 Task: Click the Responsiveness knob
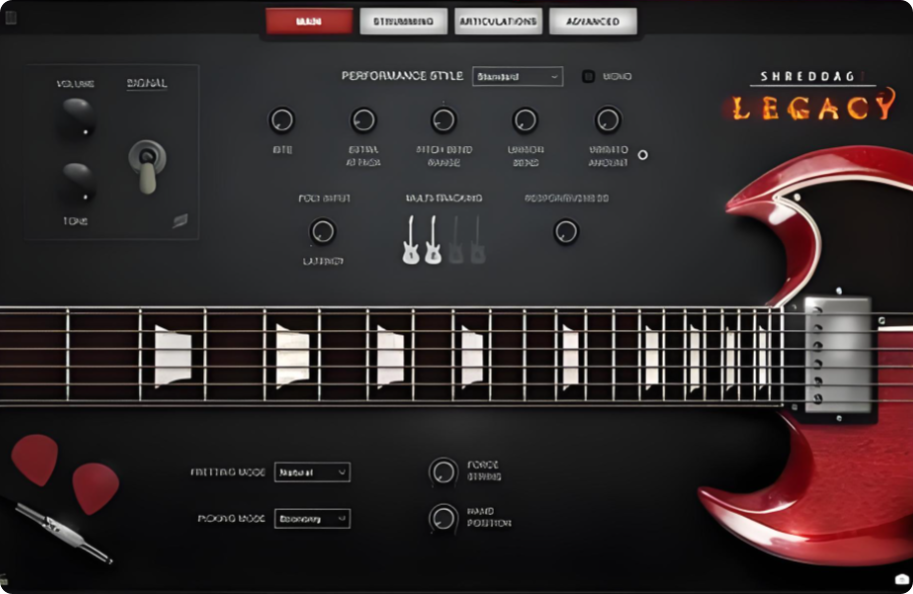click(x=566, y=232)
